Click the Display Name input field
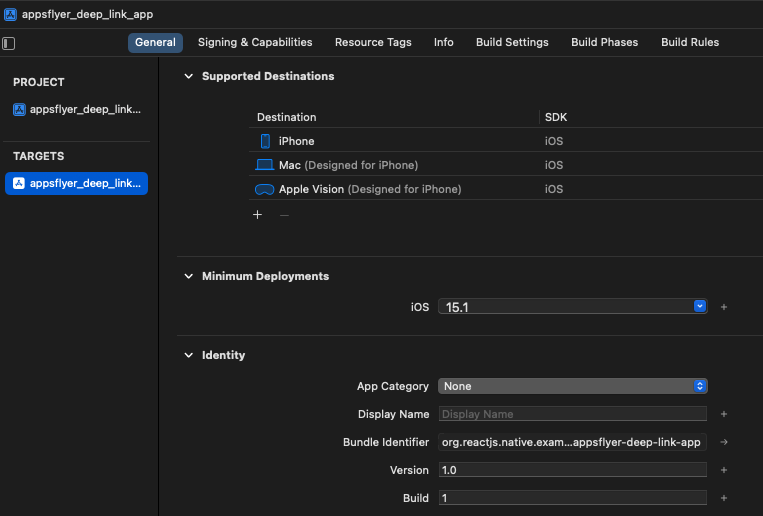The width and height of the screenshot is (763, 516). pos(572,414)
